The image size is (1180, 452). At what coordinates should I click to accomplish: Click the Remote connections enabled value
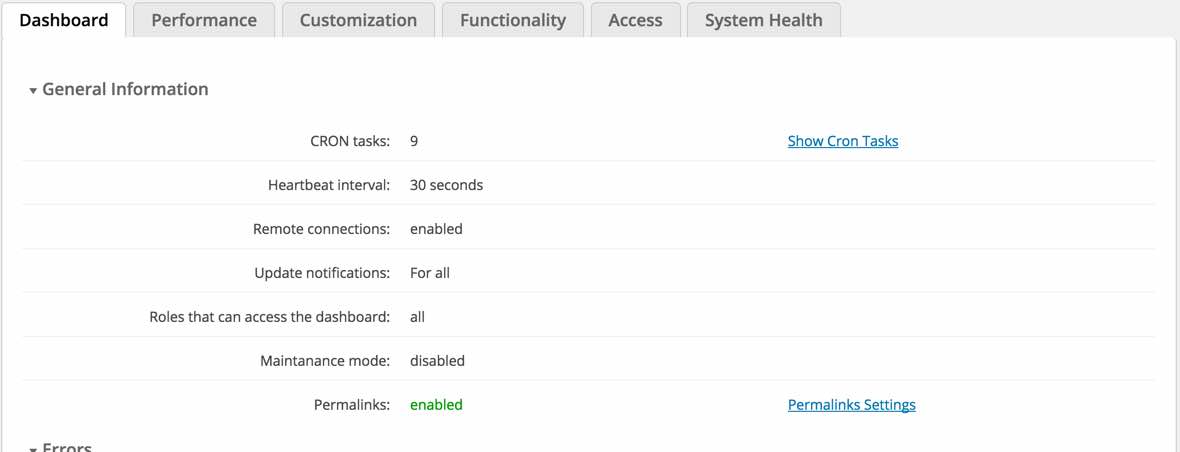(436, 229)
